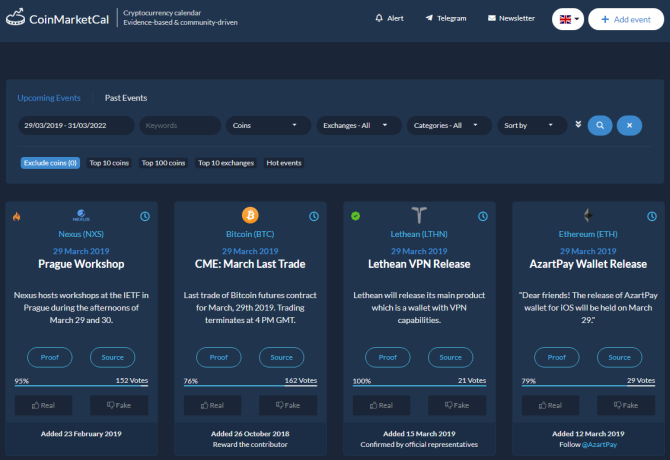Open the language flag dropdown
The width and height of the screenshot is (670, 460).
pyautogui.click(x=568, y=19)
